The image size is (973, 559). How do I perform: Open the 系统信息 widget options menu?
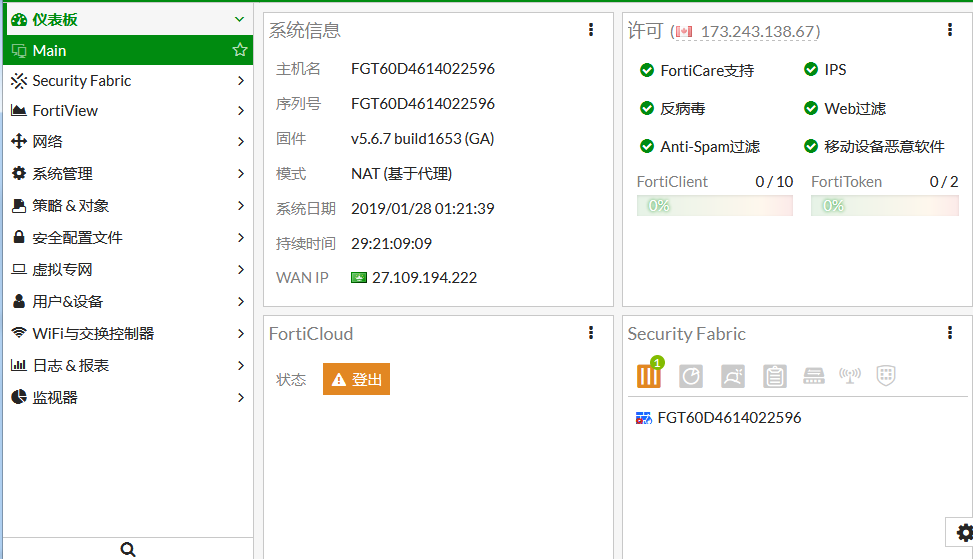[591, 30]
